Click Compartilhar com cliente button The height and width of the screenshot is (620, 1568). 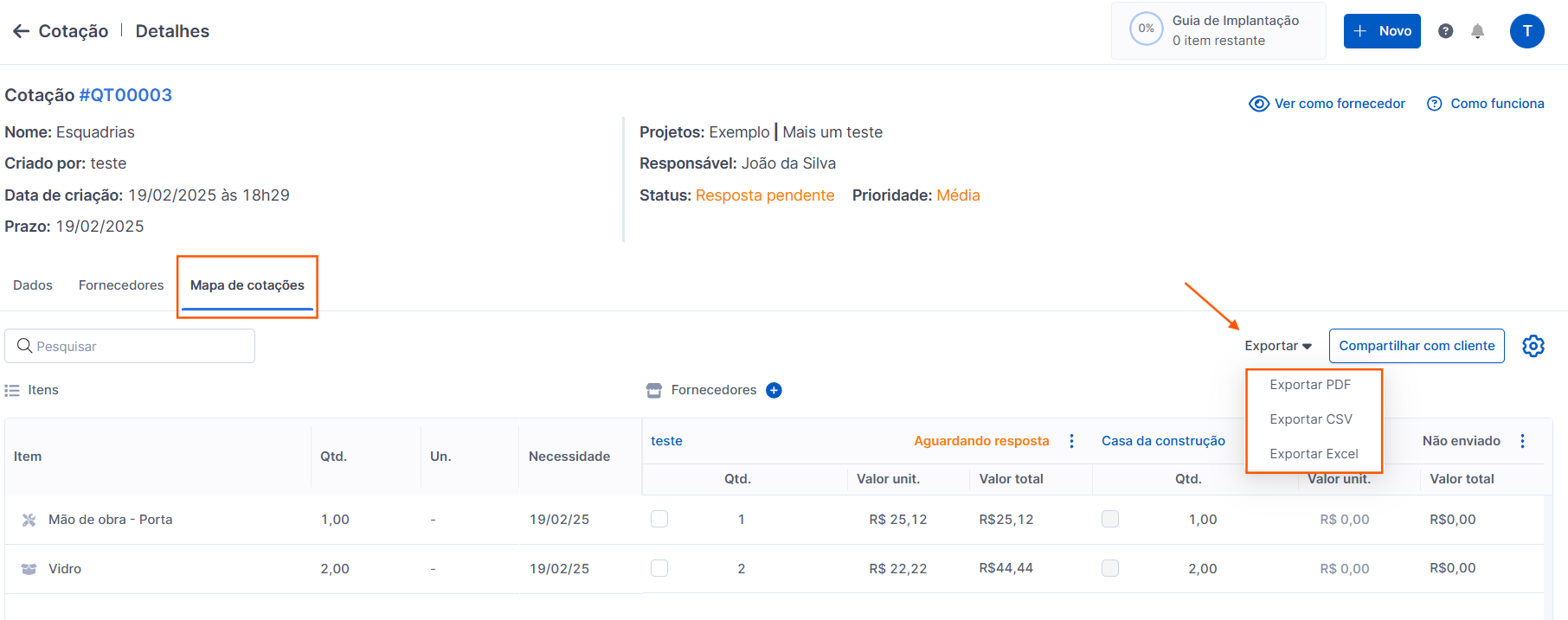pyautogui.click(x=1416, y=346)
